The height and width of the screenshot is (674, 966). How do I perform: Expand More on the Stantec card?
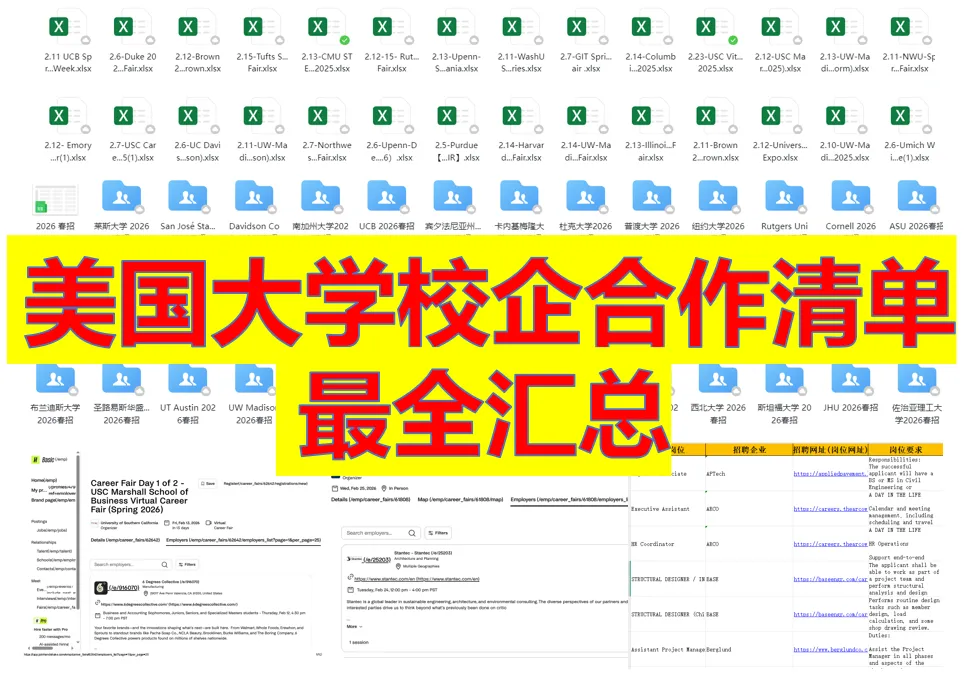click(x=354, y=627)
